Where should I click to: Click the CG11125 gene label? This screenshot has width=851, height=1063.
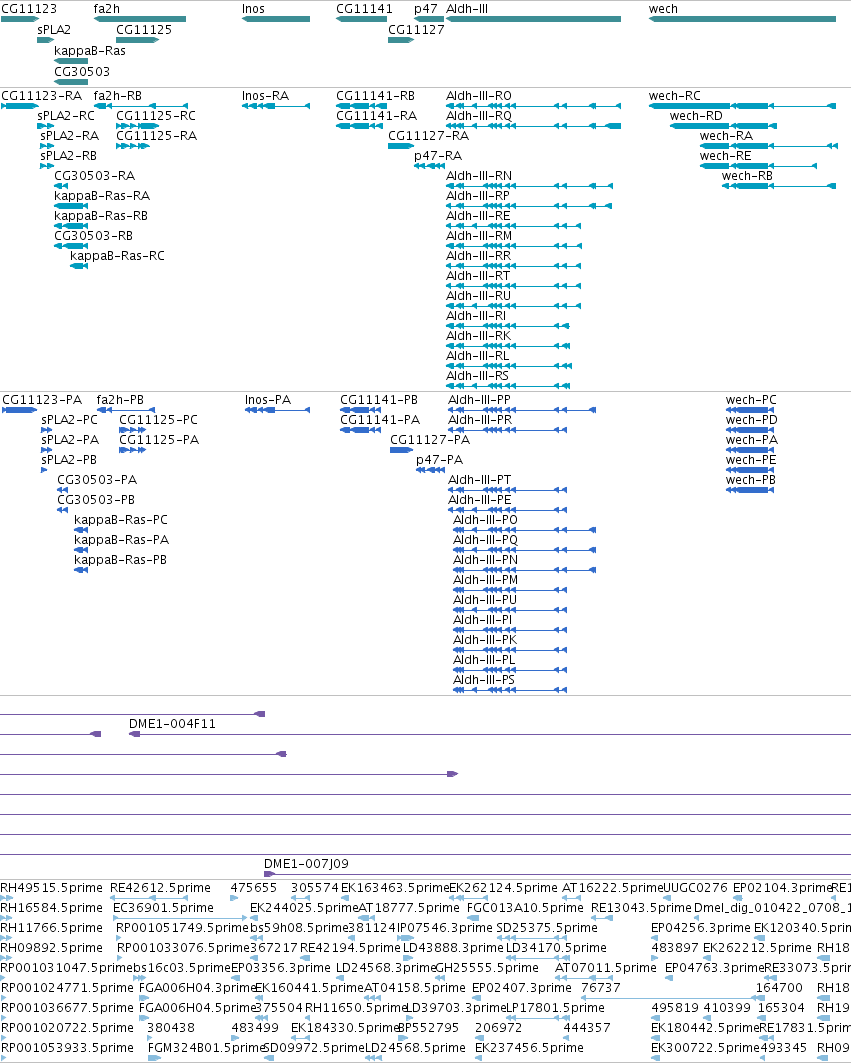point(144,30)
